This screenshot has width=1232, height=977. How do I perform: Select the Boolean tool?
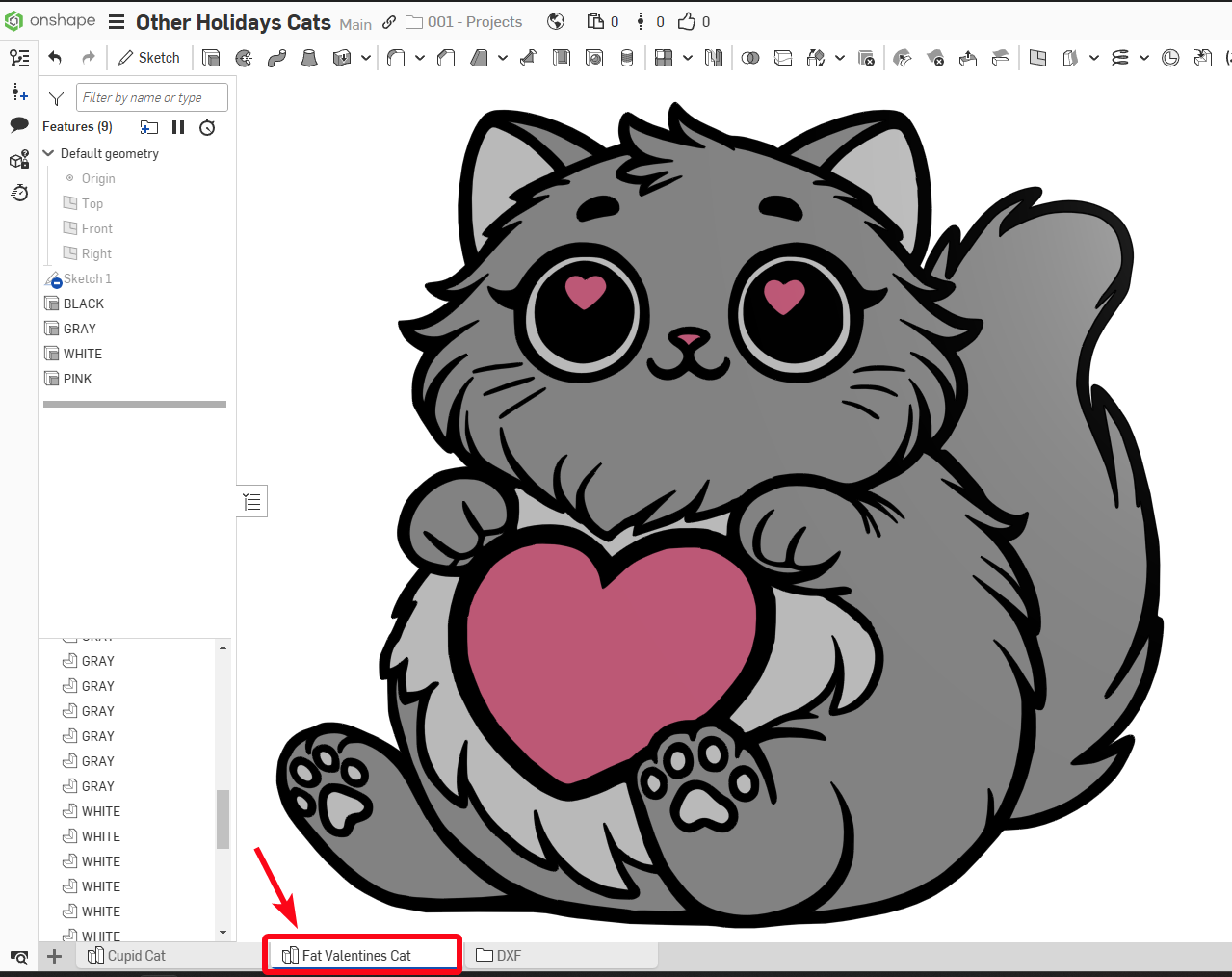[x=750, y=58]
